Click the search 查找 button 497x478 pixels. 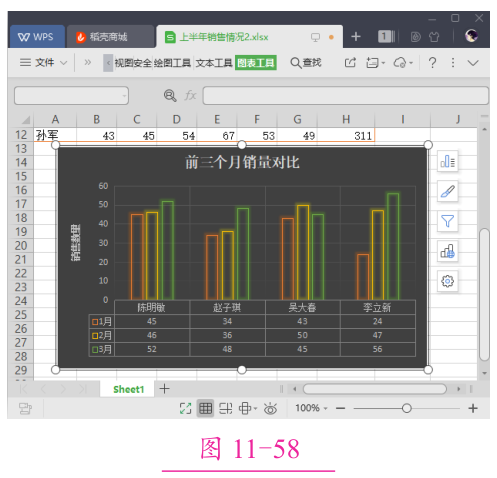(x=306, y=63)
